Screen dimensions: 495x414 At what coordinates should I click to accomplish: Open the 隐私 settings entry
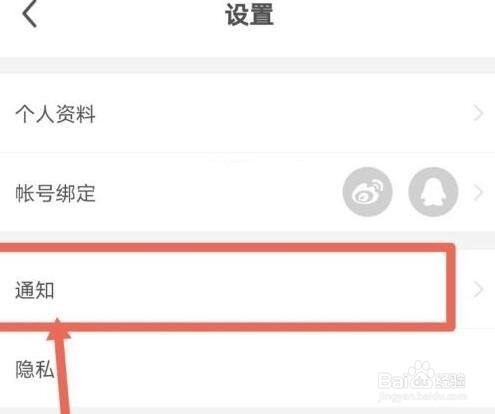pyautogui.click(x=247, y=368)
